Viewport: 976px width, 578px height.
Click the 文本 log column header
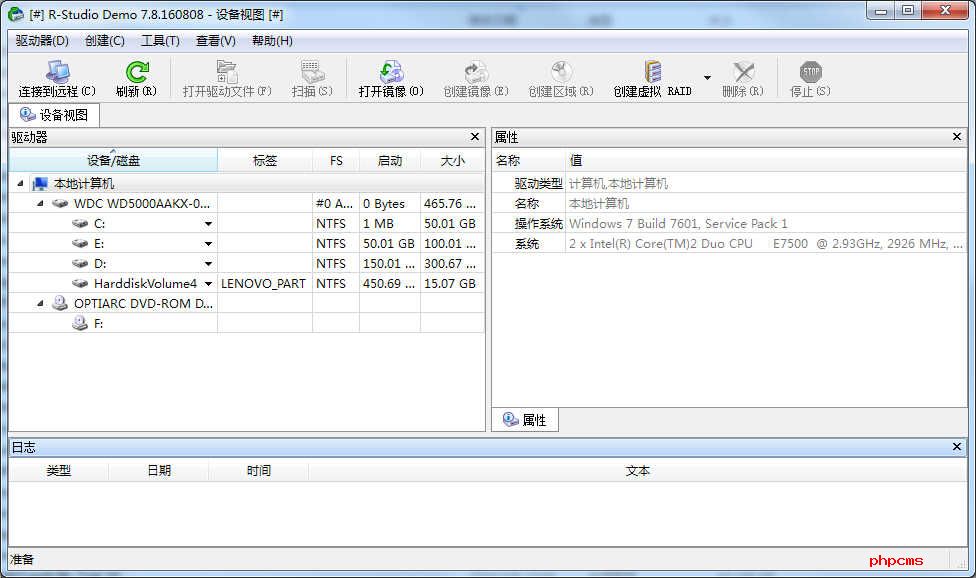coord(637,470)
